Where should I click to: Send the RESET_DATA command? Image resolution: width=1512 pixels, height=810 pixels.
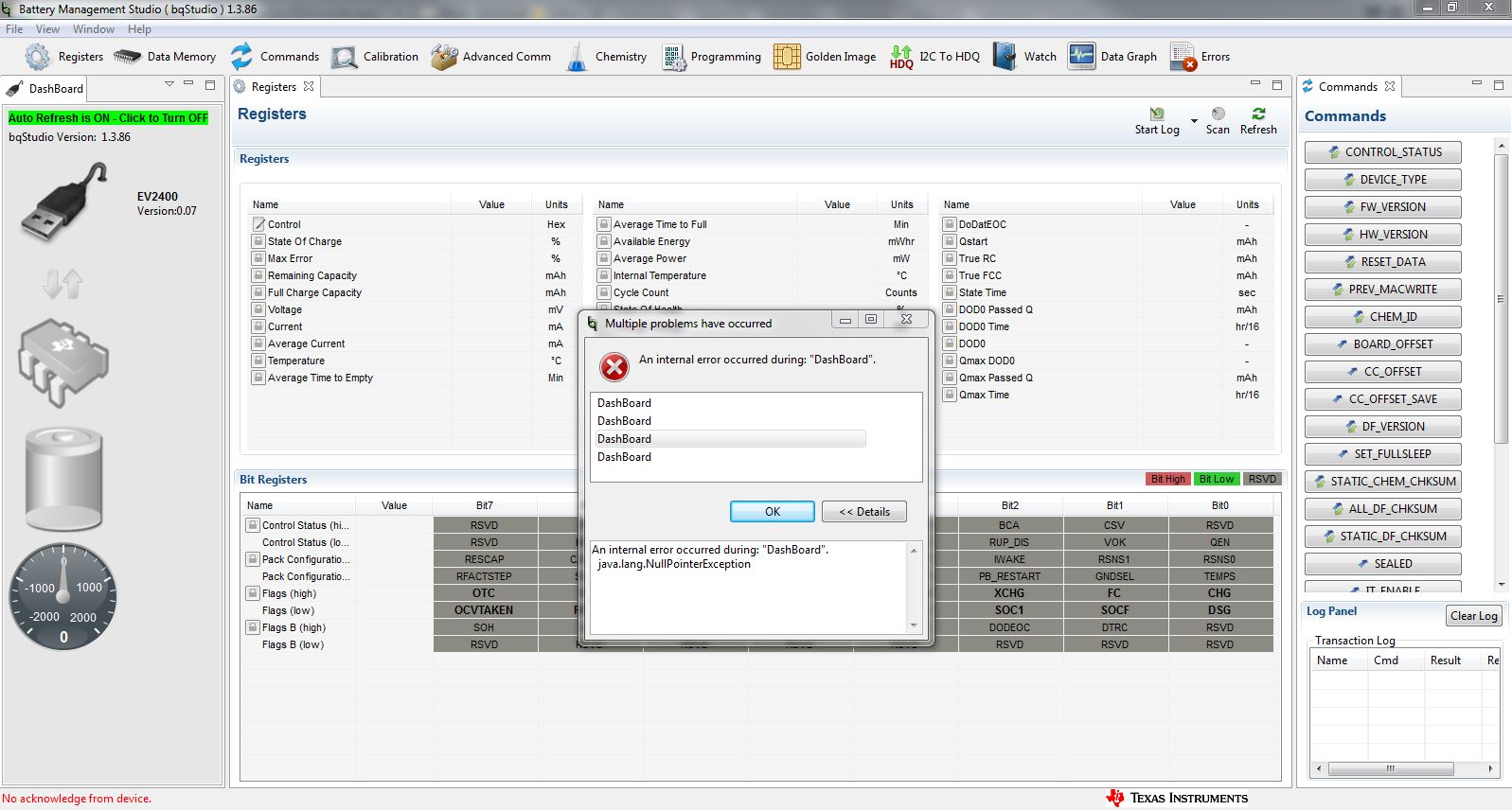coord(1383,262)
